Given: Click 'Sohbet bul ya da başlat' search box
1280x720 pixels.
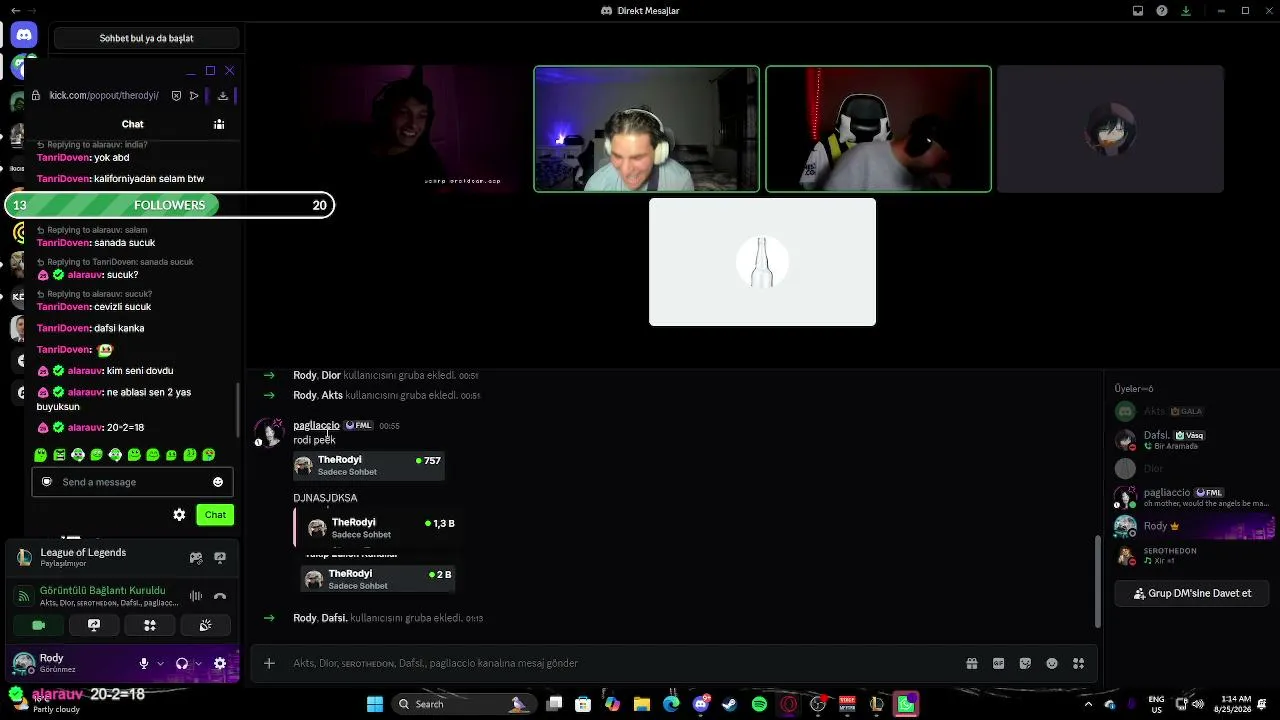Looking at the screenshot, I should click(x=146, y=38).
